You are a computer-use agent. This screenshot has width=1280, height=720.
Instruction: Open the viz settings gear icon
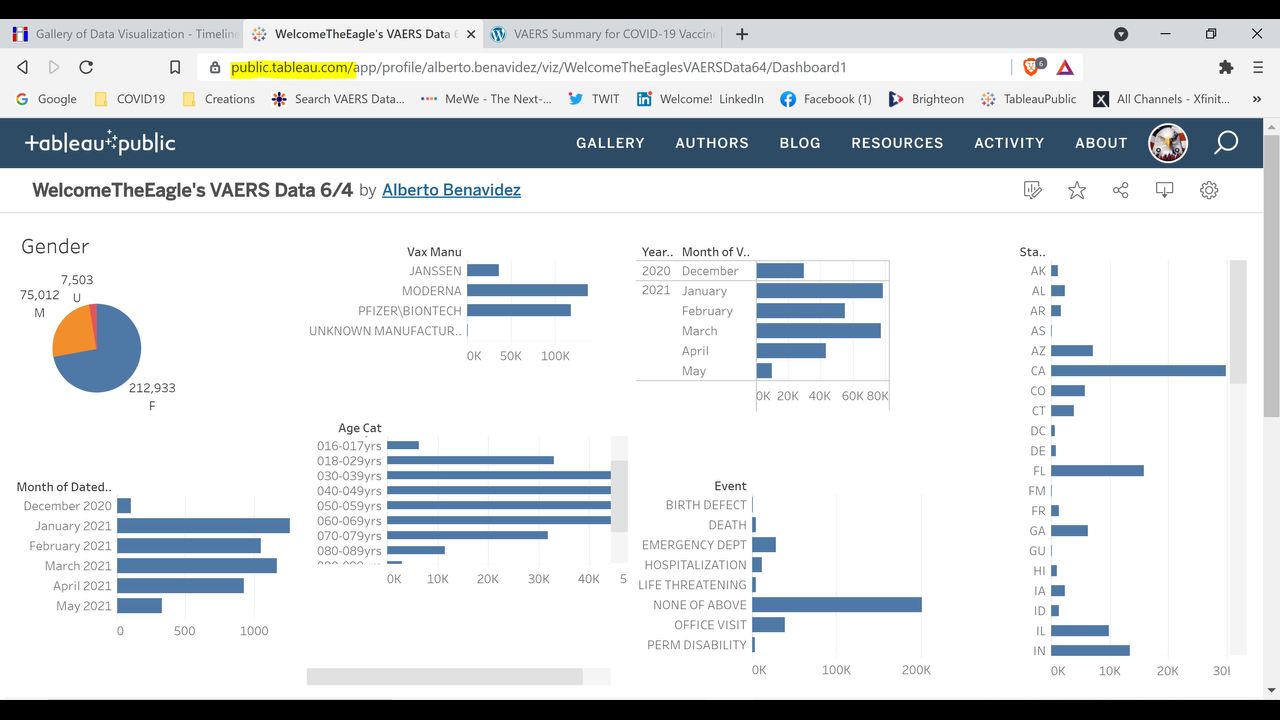click(x=1209, y=190)
